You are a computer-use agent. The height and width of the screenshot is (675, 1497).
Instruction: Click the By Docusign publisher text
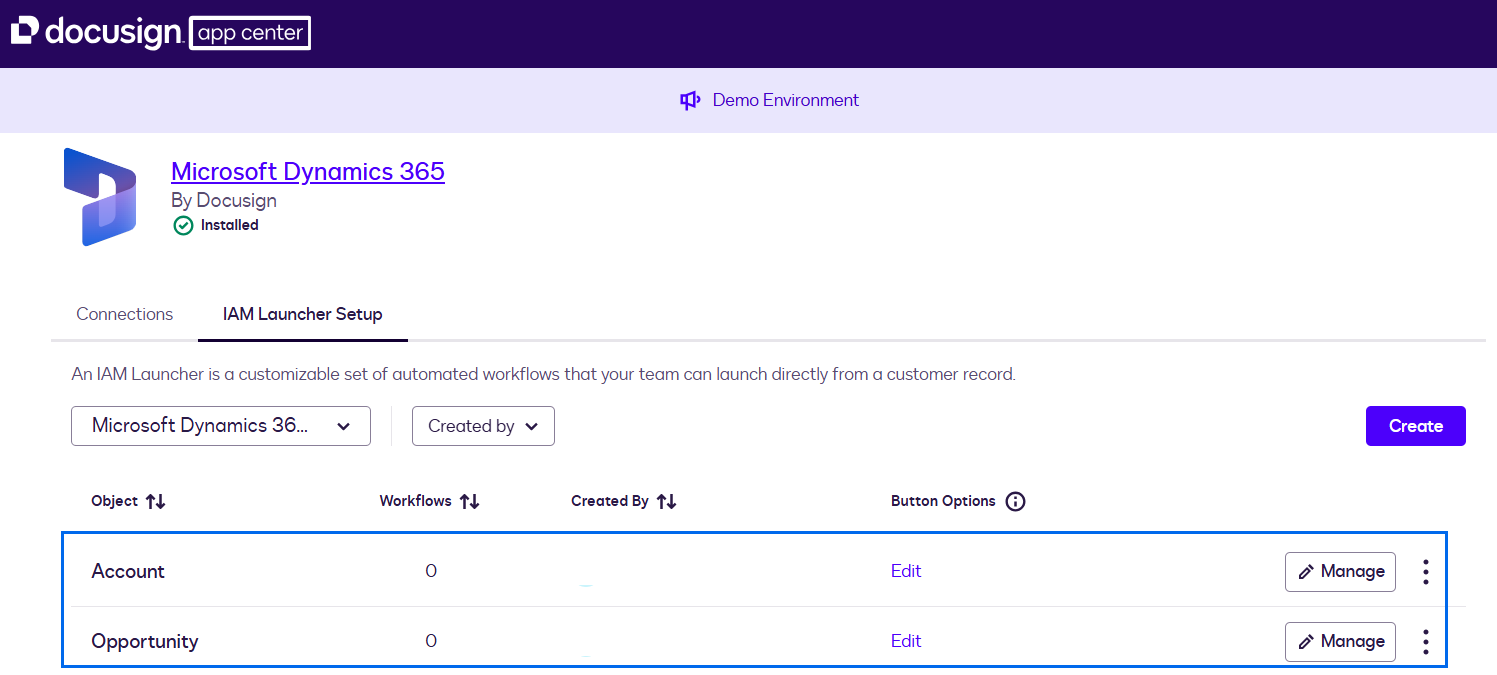coord(224,200)
